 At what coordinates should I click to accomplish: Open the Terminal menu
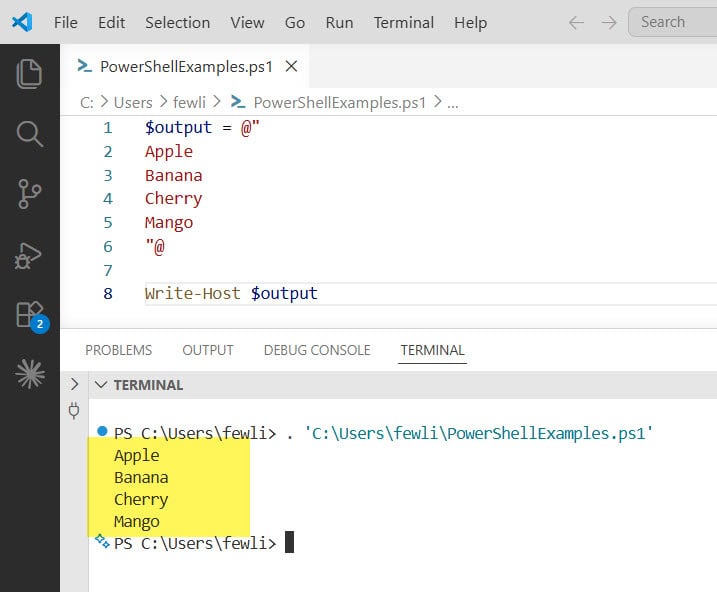404,22
